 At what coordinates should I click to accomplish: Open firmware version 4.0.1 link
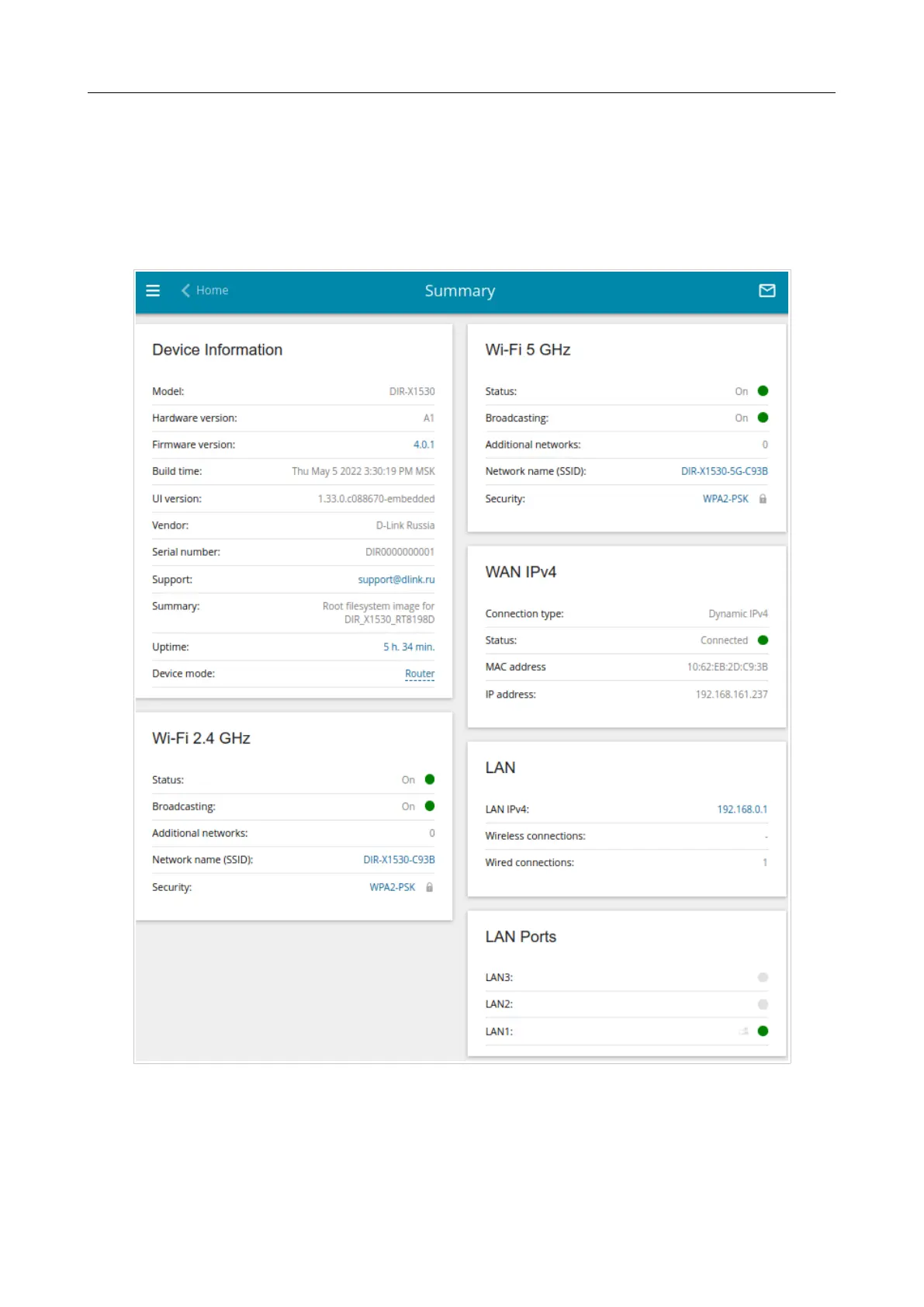click(424, 445)
